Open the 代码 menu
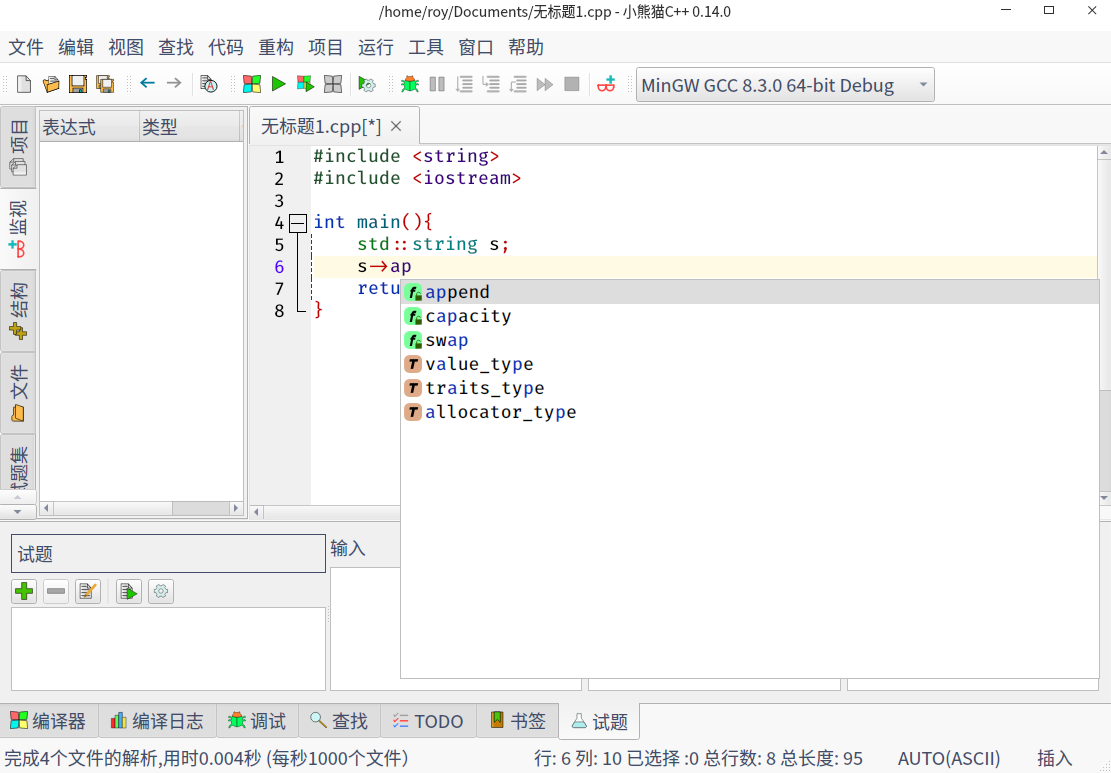This screenshot has width=1111, height=773. (226, 47)
